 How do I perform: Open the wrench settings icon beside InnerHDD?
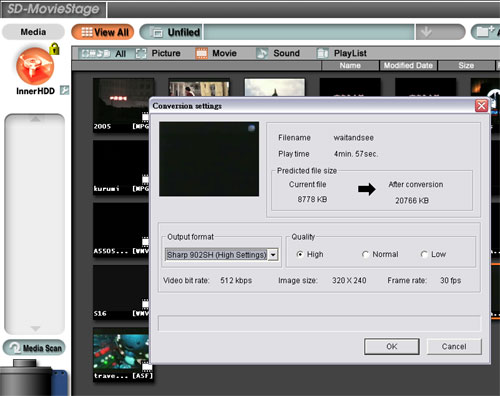click(64, 90)
